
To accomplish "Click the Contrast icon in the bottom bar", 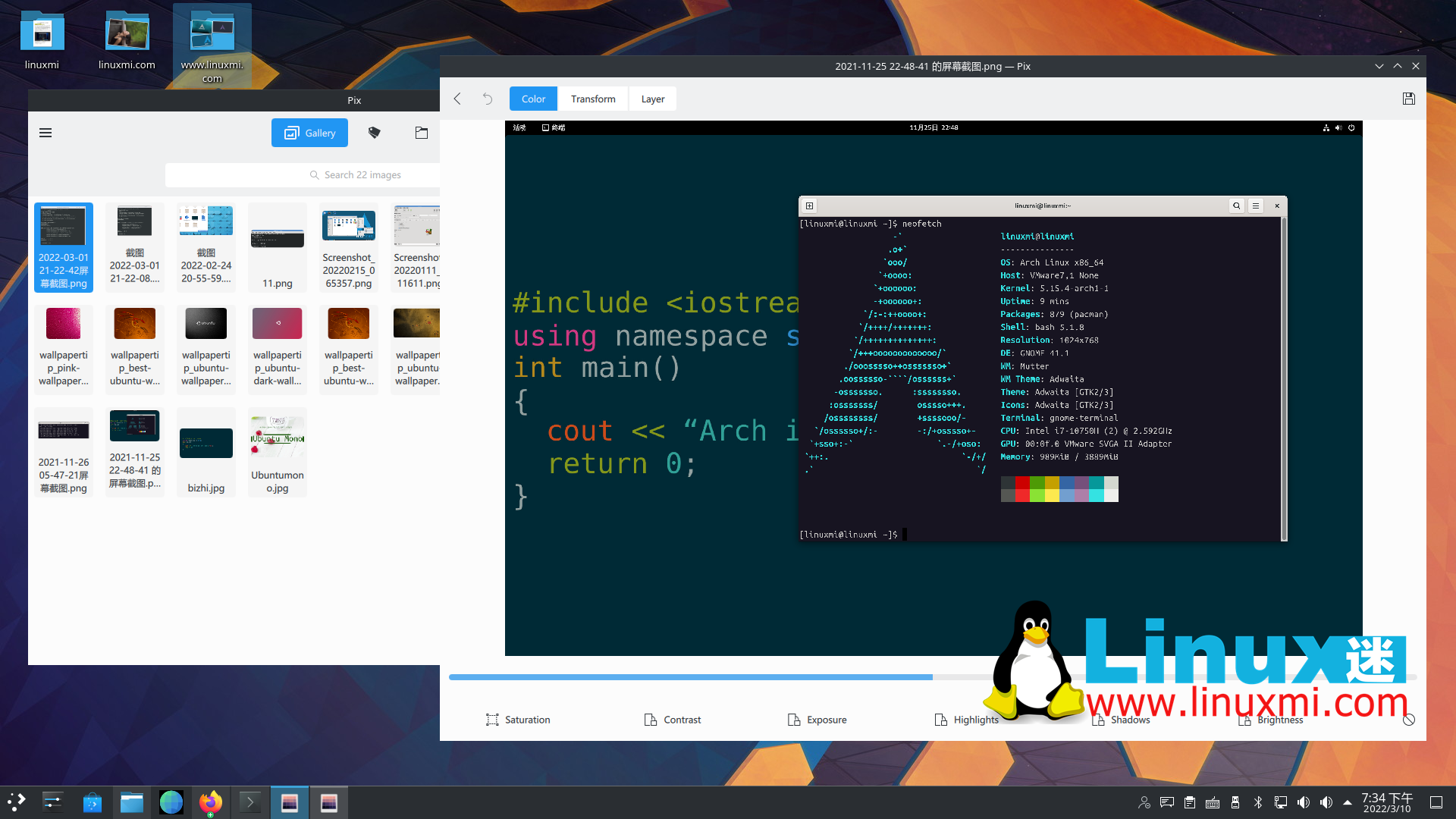I will click(x=650, y=720).
